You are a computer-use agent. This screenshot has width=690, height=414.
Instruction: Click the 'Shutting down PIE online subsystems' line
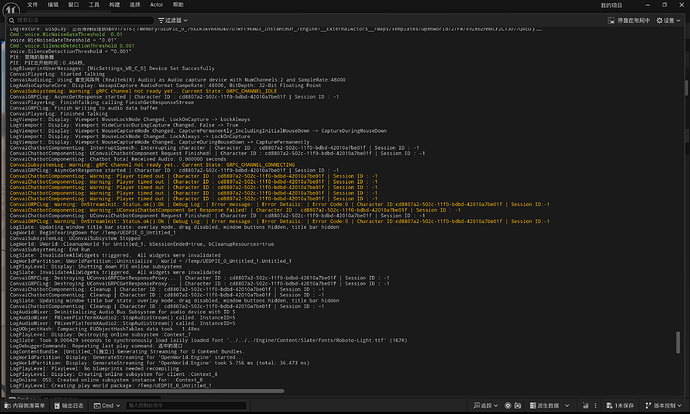pyautogui.click(x=95, y=267)
